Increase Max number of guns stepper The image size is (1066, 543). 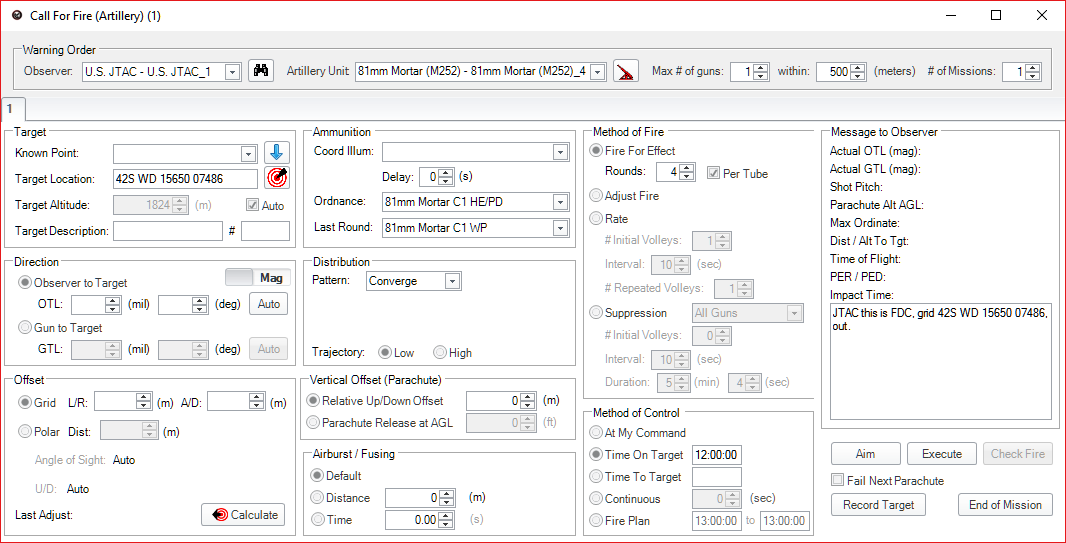pos(761,67)
